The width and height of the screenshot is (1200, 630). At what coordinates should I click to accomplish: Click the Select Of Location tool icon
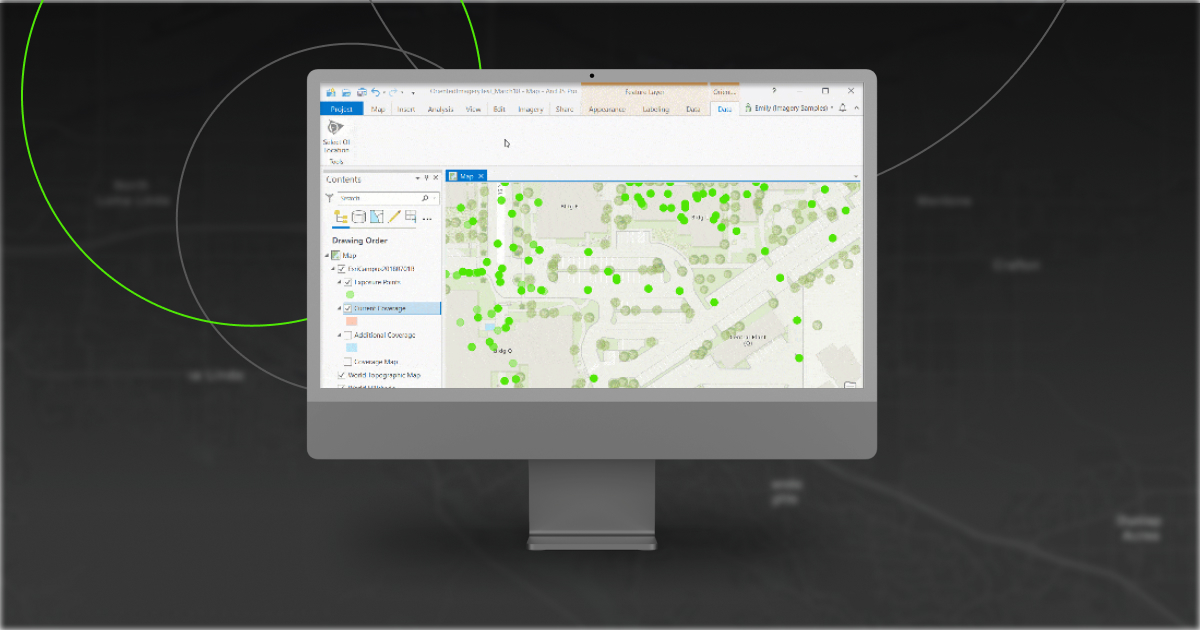click(x=335, y=129)
